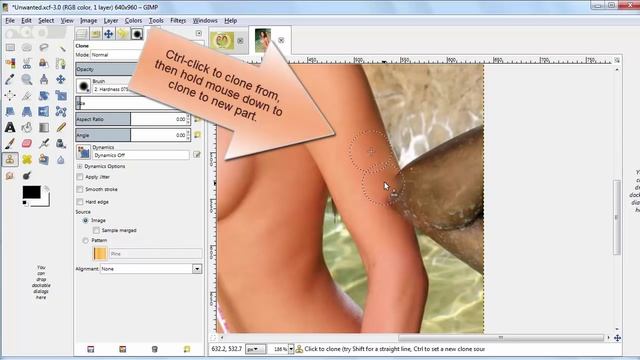Open the px units dropdown in status bar
The width and height of the screenshot is (640, 360).
(x=255, y=349)
